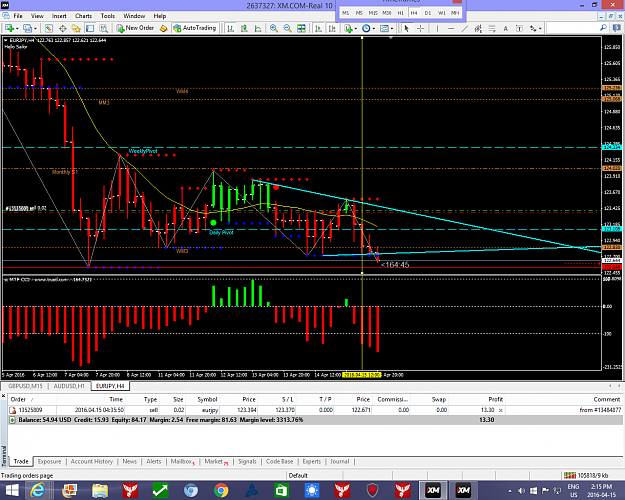
Task: Switch chart to candlesticks
Action: 244,28
